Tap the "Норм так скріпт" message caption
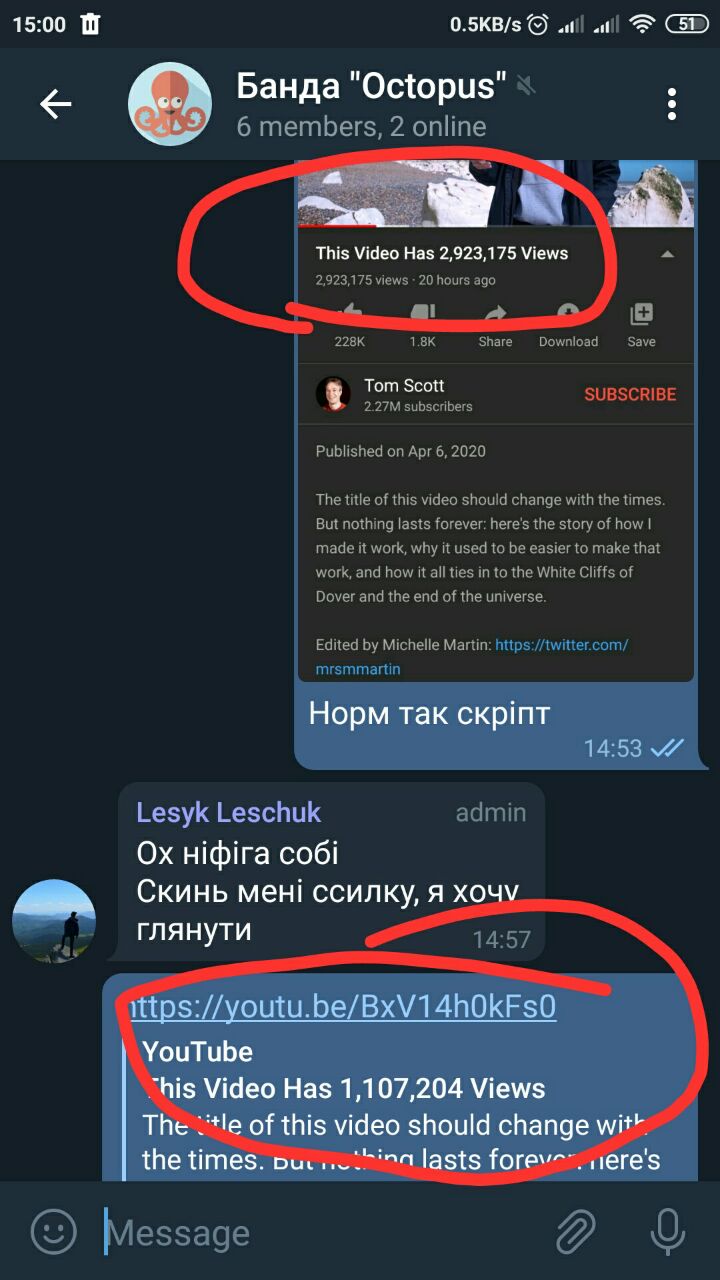 [429, 713]
